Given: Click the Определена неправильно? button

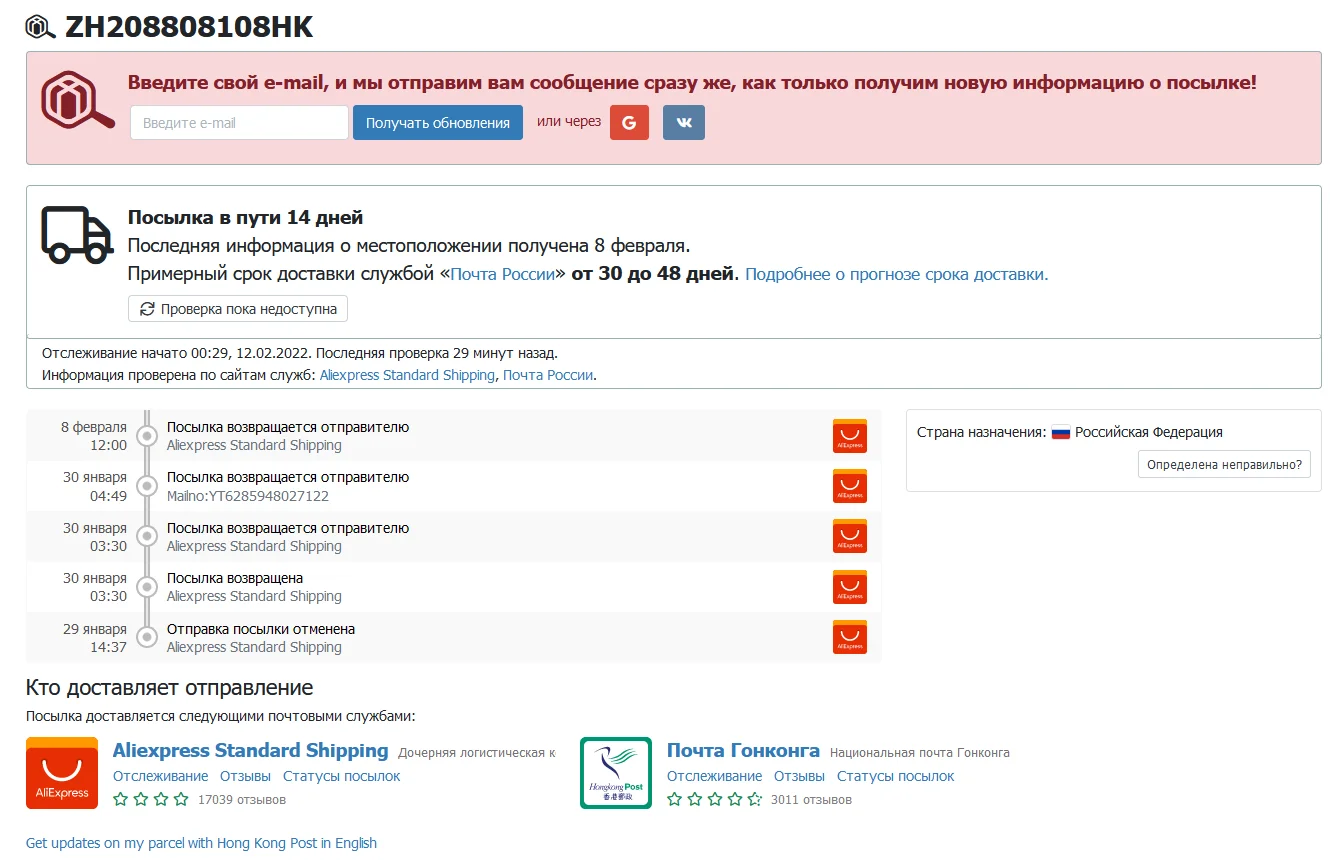Looking at the screenshot, I should click(x=1224, y=464).
